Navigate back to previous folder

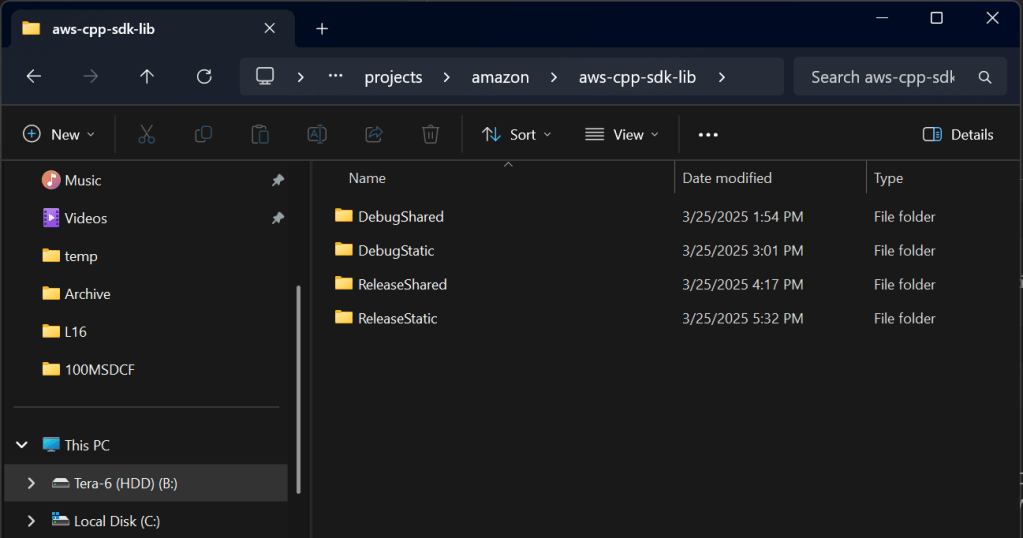(34, 77)
